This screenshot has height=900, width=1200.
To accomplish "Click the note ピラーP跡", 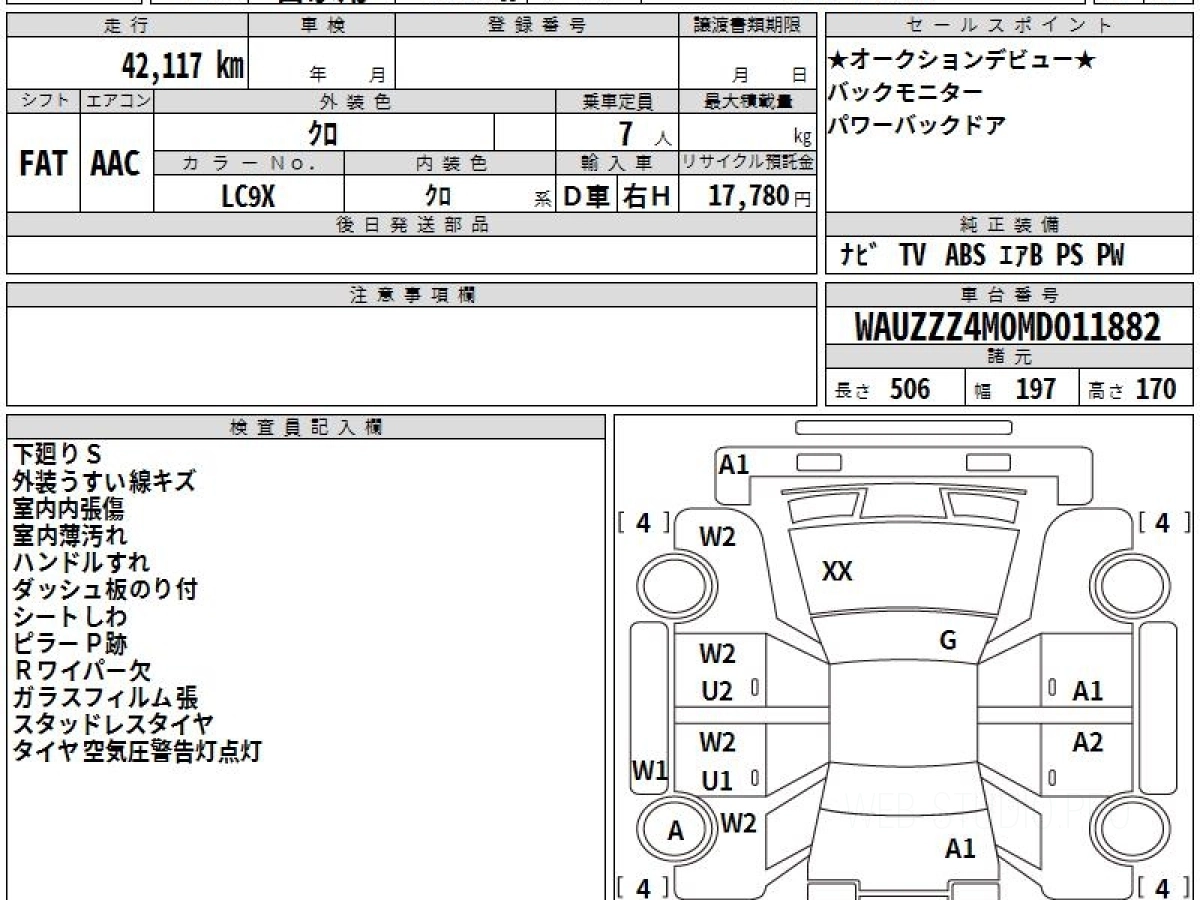I will click(70, 643).
